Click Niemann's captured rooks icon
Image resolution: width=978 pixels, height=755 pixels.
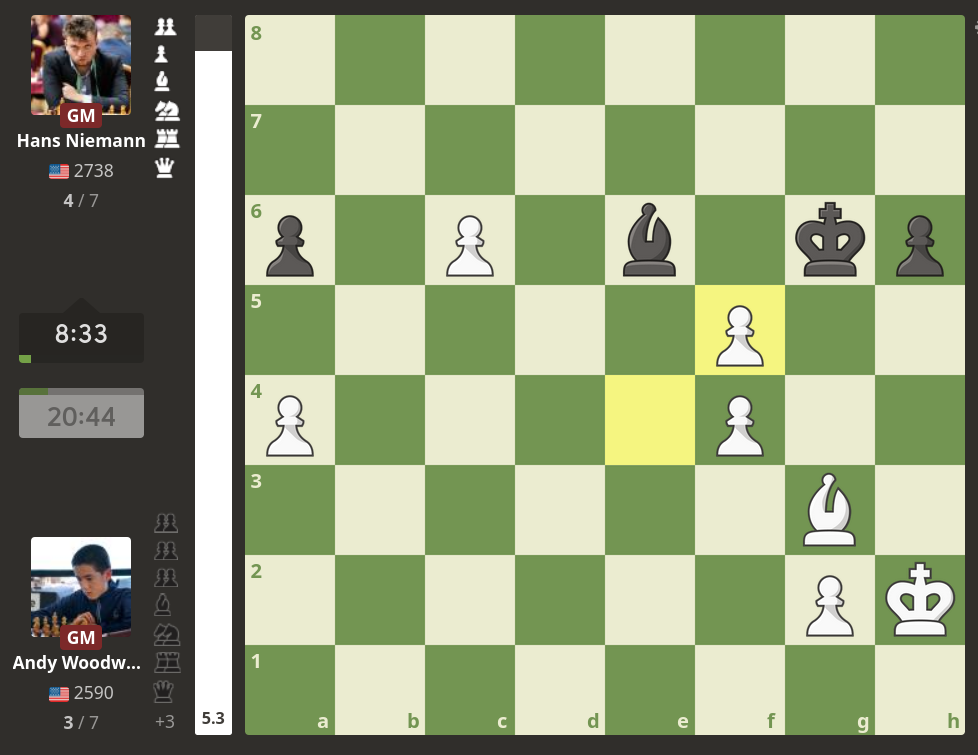(167, 139)
